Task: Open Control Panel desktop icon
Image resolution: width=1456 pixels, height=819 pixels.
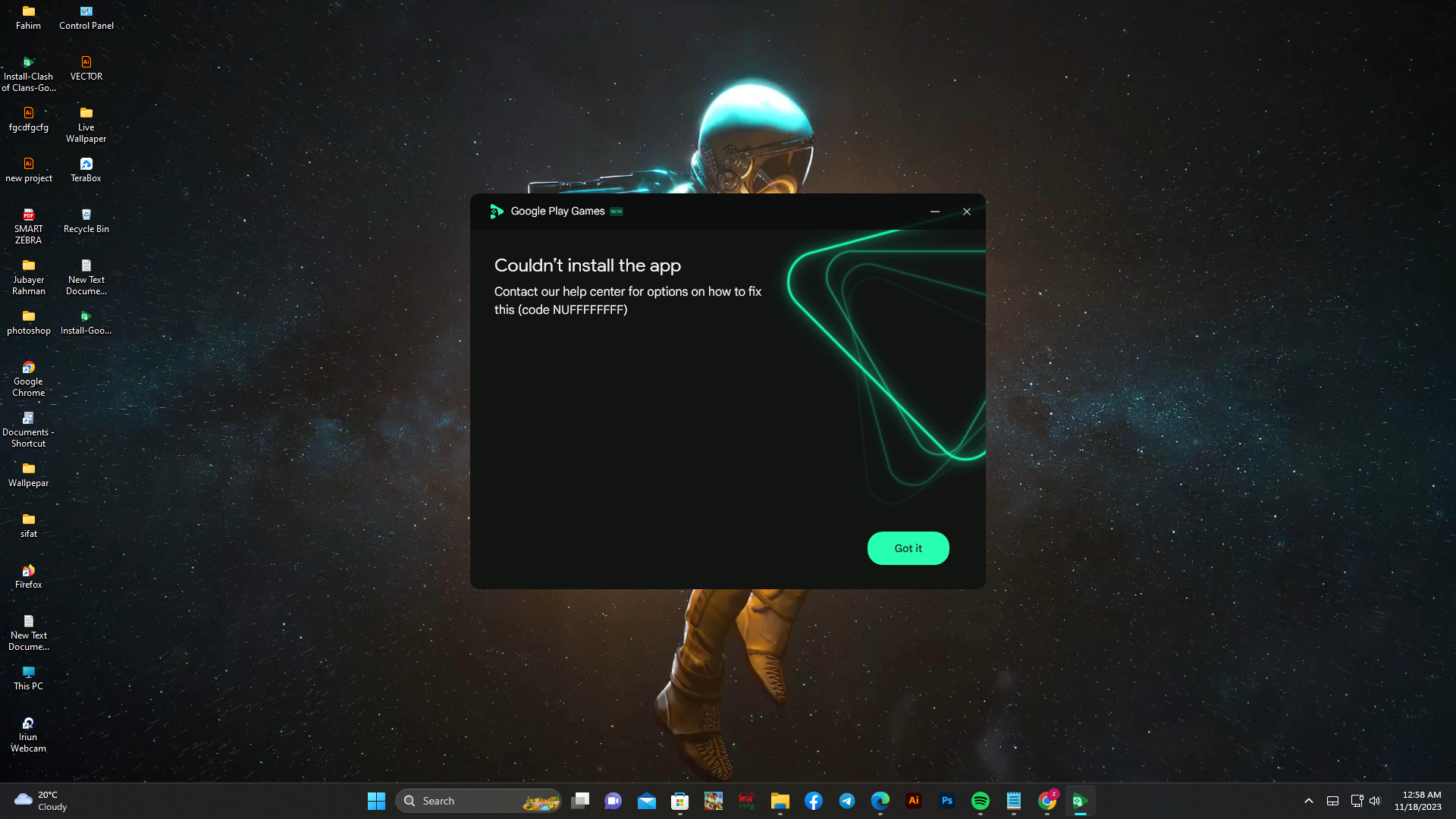Action: pos(86,17)
